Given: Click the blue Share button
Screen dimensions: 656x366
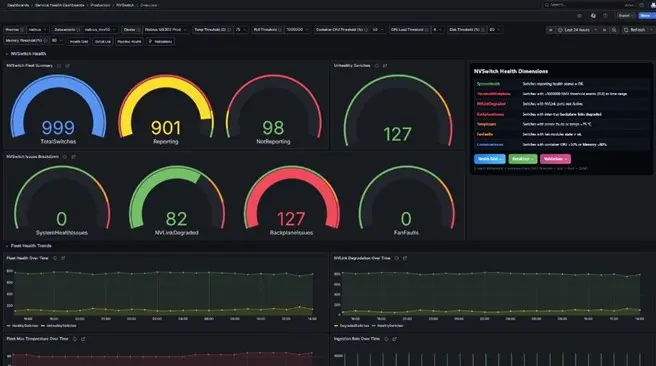Looking at the screenshot, I should click(x=646, y=16).
